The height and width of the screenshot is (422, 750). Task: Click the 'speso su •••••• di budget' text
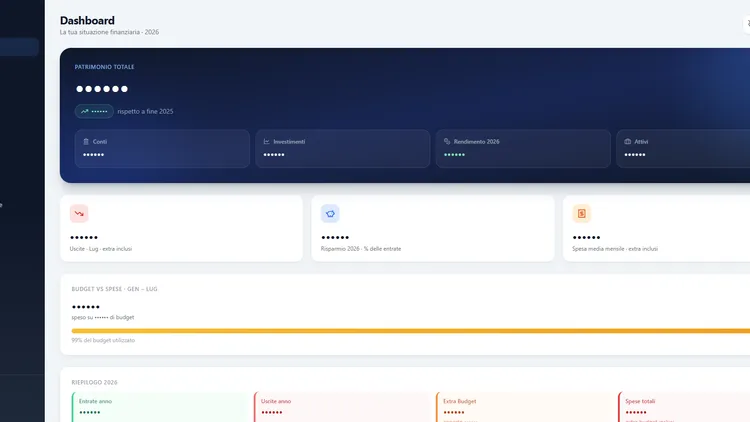[x=103, y=317]
